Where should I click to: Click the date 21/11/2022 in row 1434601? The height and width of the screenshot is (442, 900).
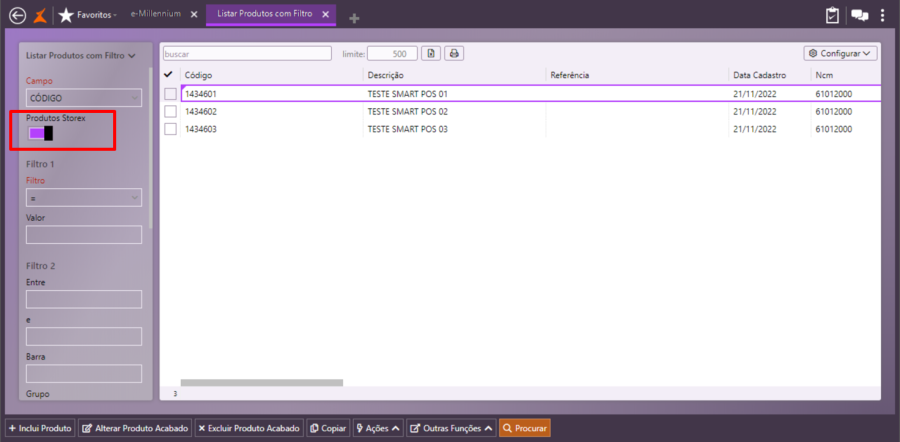click(754, 94)
